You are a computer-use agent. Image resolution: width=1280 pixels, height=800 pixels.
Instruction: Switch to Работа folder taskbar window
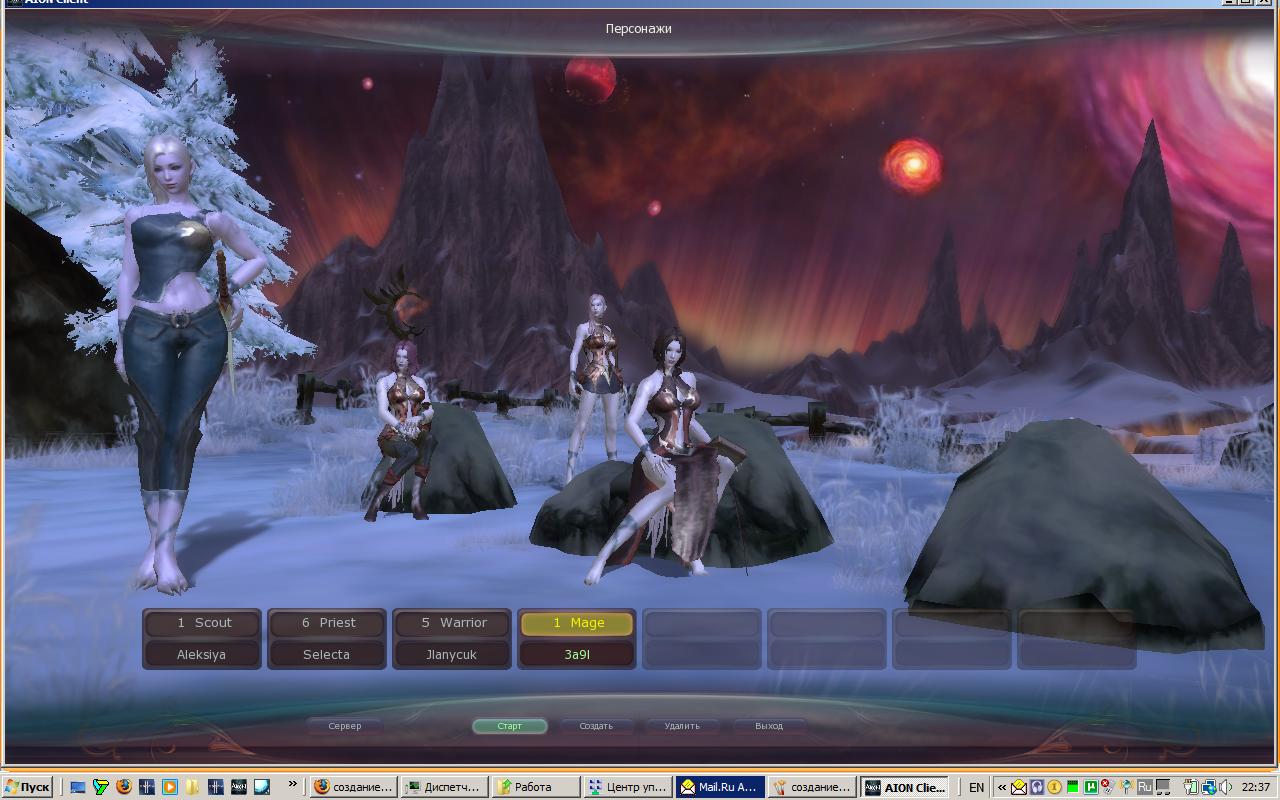[x=536, y=787]
